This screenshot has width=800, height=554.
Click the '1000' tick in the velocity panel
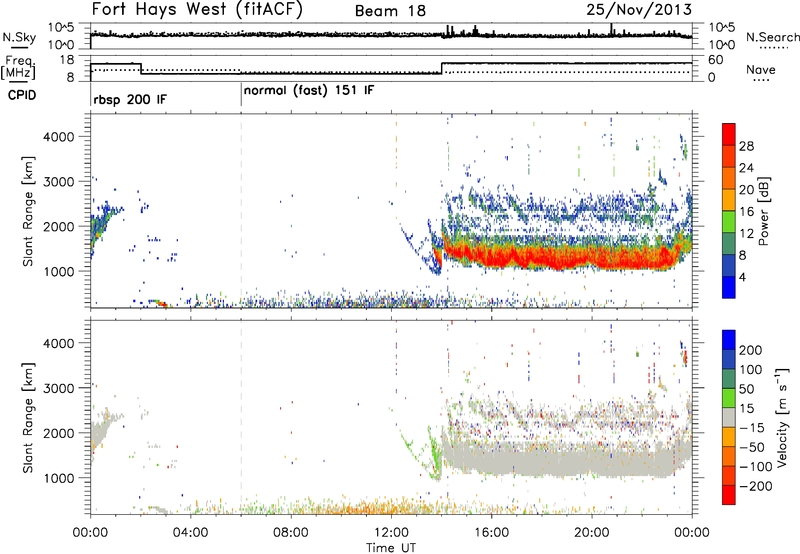point(58,478)
